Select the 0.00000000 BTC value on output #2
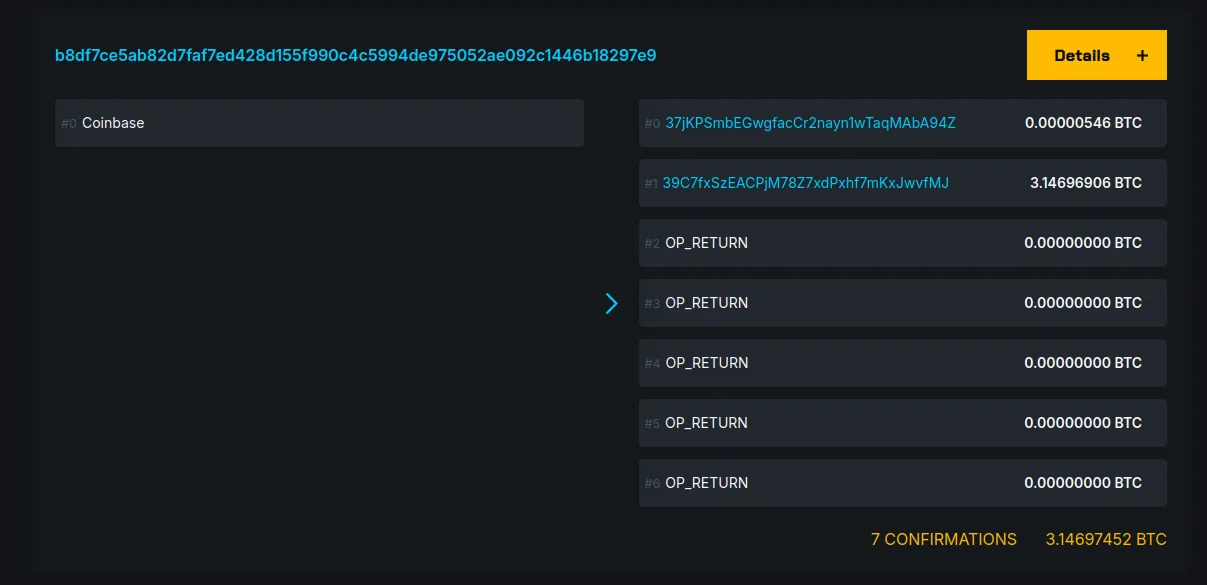The height and width of the screenshot is (585, 1207). (x=1084, y=242)
